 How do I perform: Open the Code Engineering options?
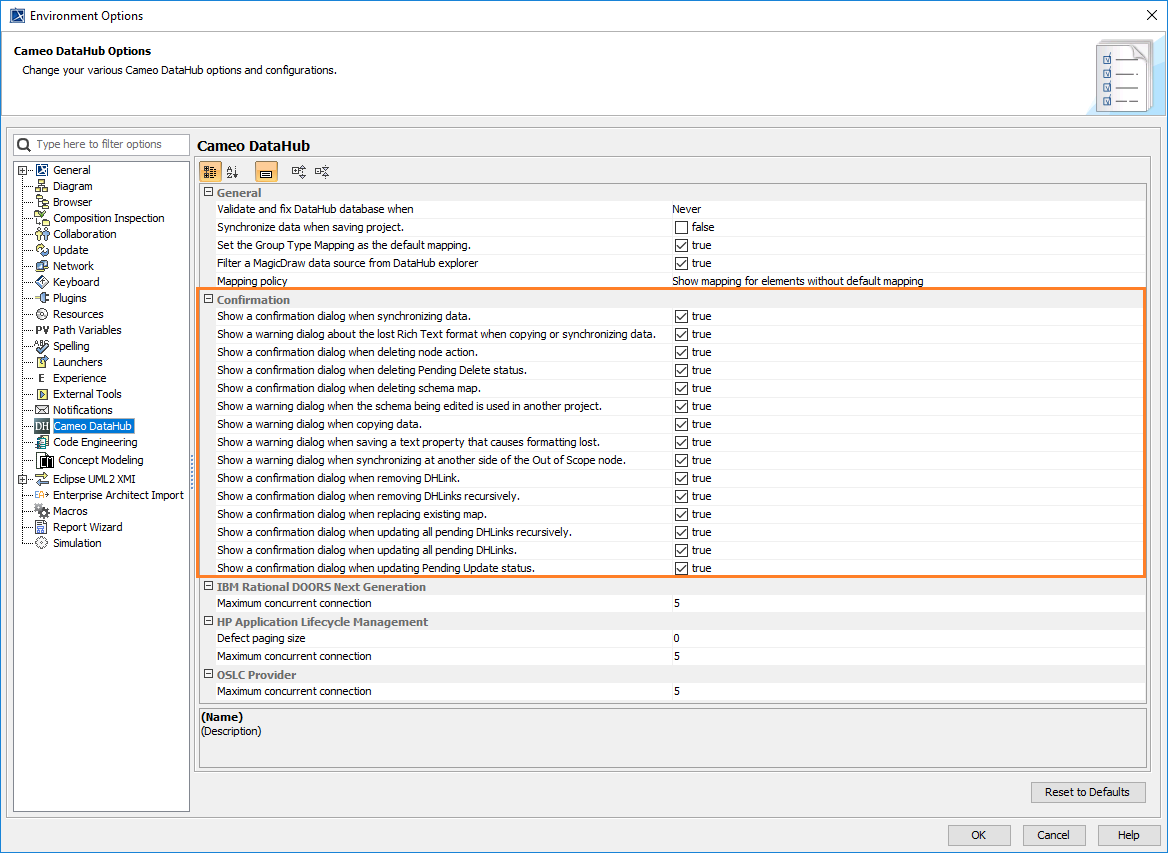[95, 443]
